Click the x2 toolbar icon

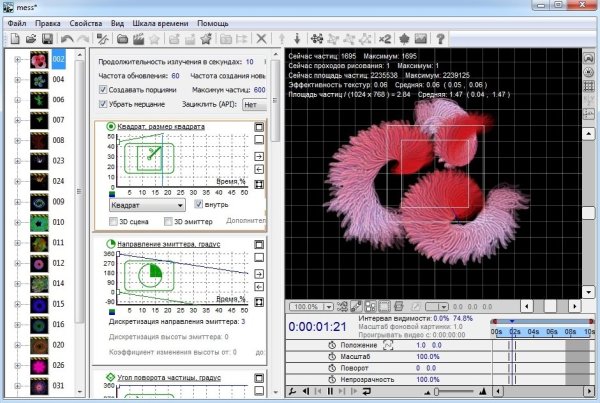pyautogui.click(x=385, y=38)
